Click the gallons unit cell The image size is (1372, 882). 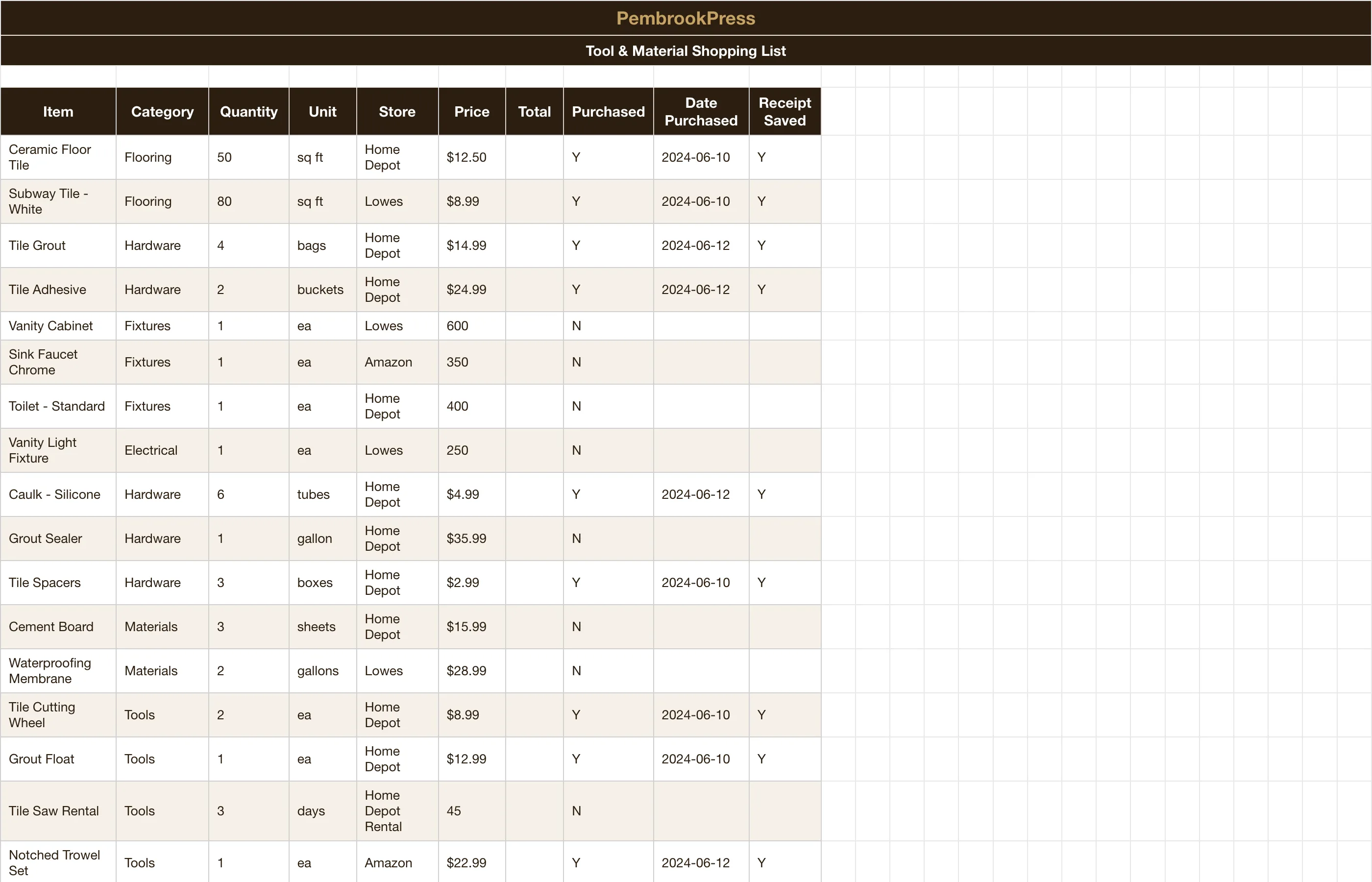323,671
